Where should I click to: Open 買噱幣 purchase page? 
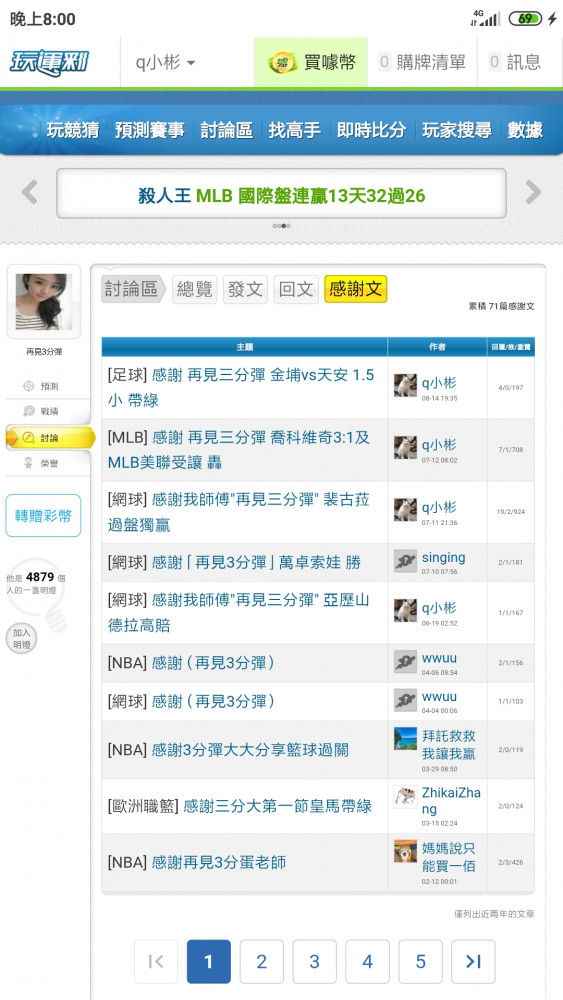[311, 62]
